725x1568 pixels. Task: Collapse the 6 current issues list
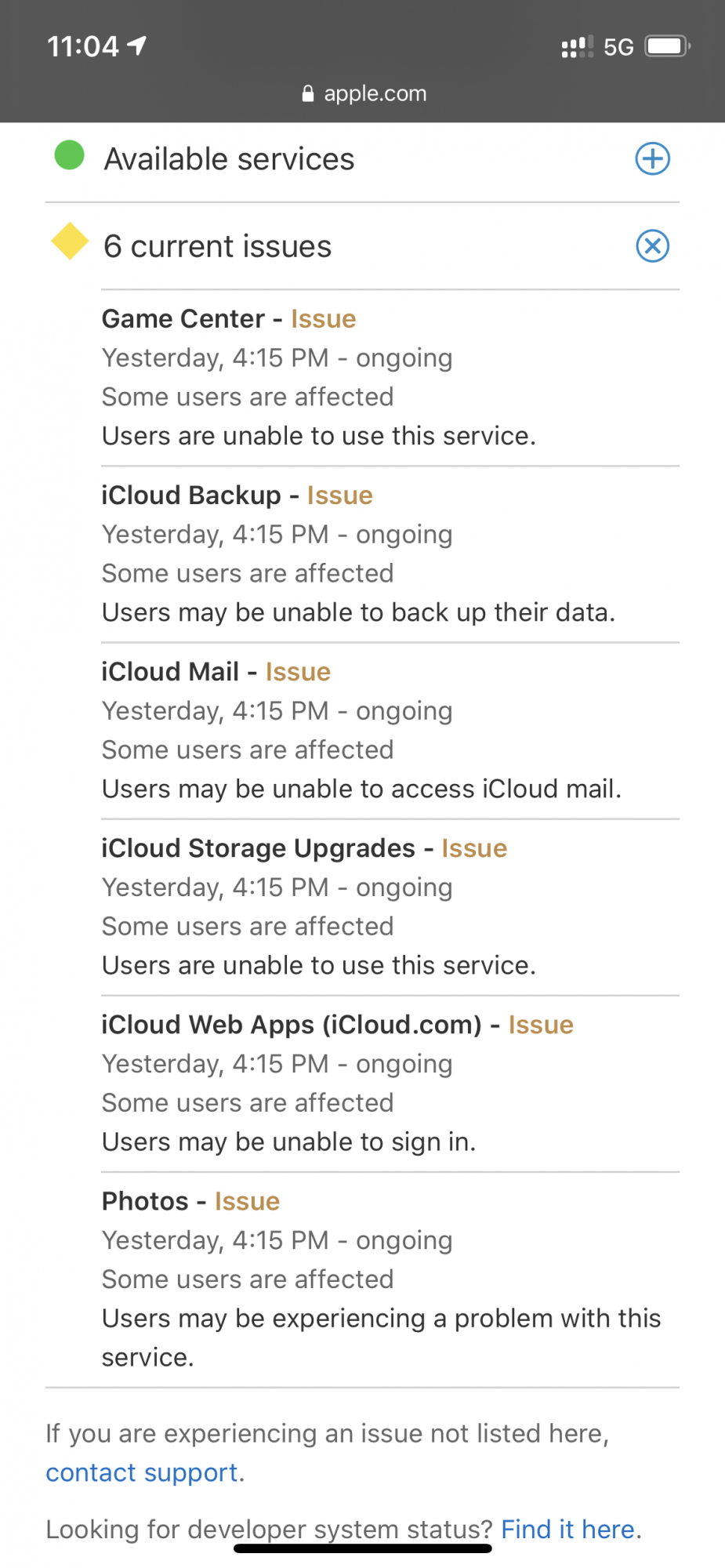(652, 246)
